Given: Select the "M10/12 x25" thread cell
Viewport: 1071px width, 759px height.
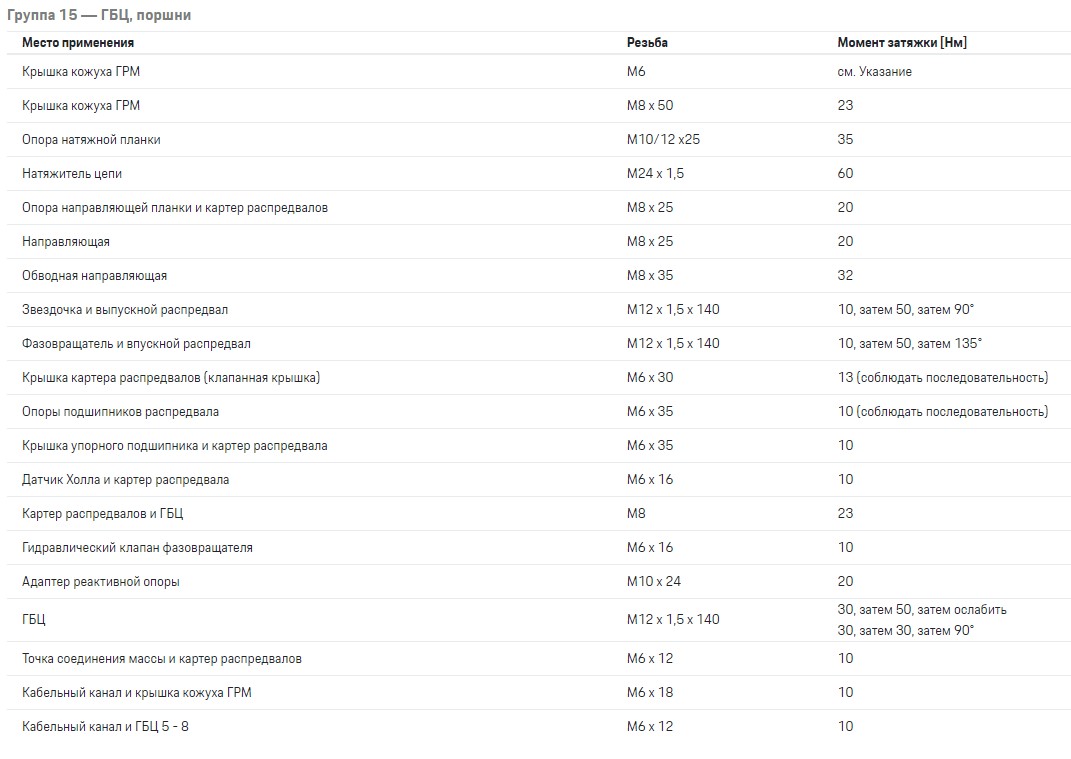Looking at the screenshot, I should pos(663,140).
